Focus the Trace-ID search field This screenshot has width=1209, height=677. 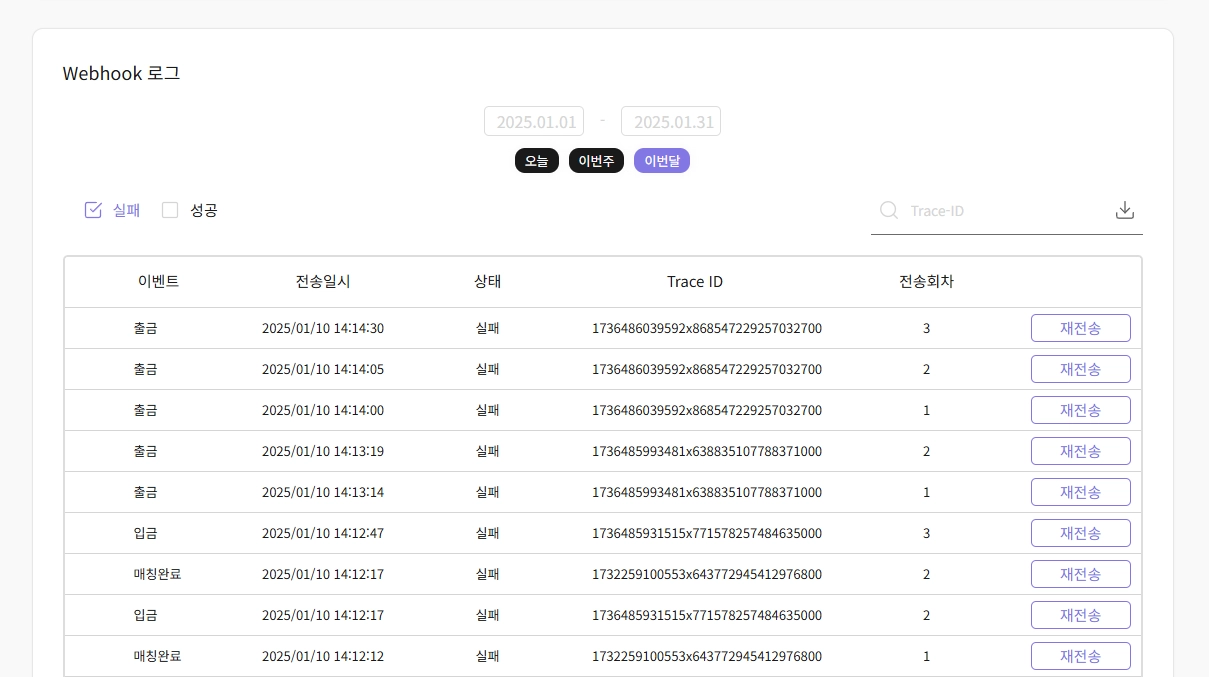[x=1005, y=211]
